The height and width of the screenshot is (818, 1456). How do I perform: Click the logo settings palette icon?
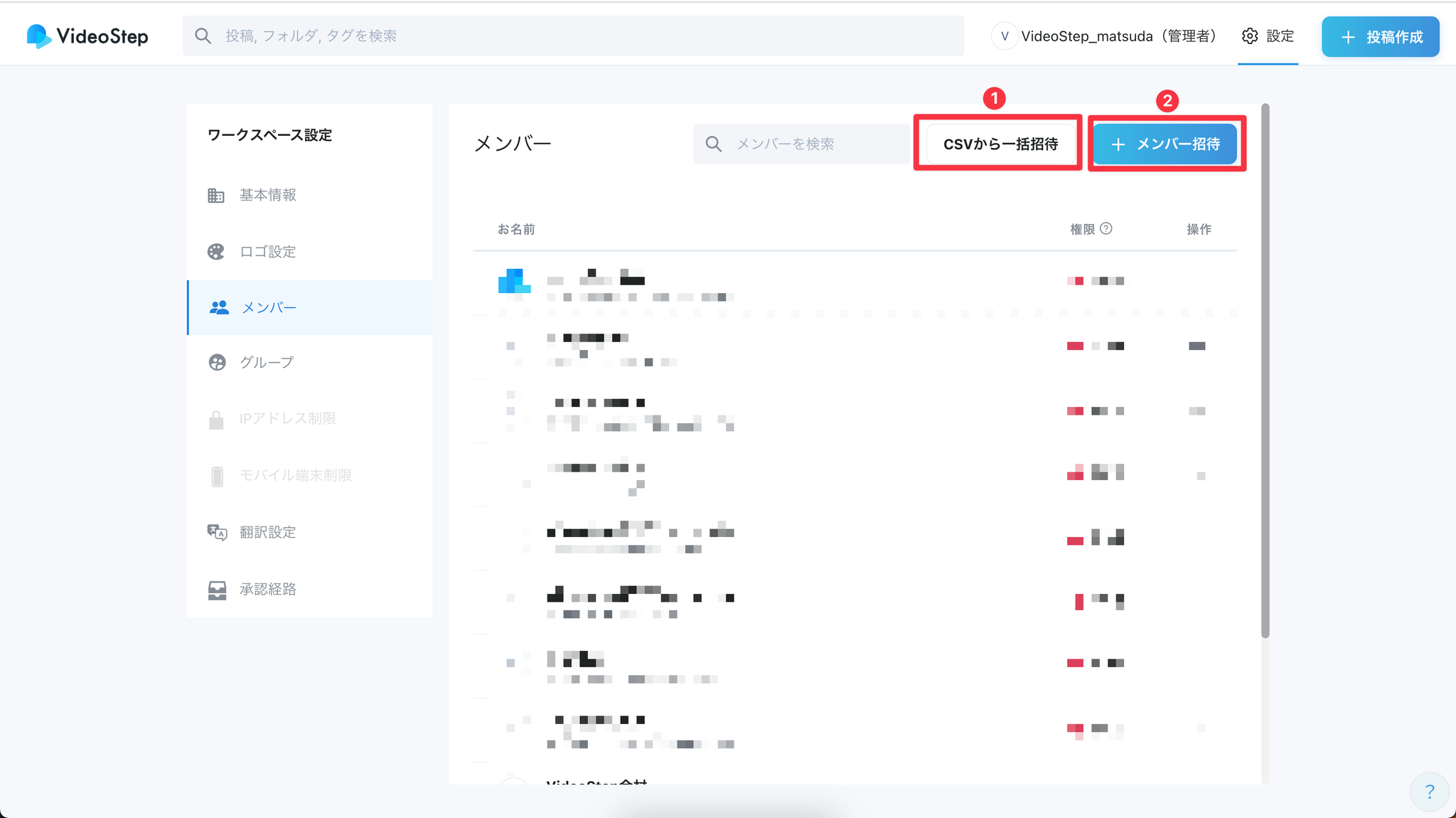[216, 252]
